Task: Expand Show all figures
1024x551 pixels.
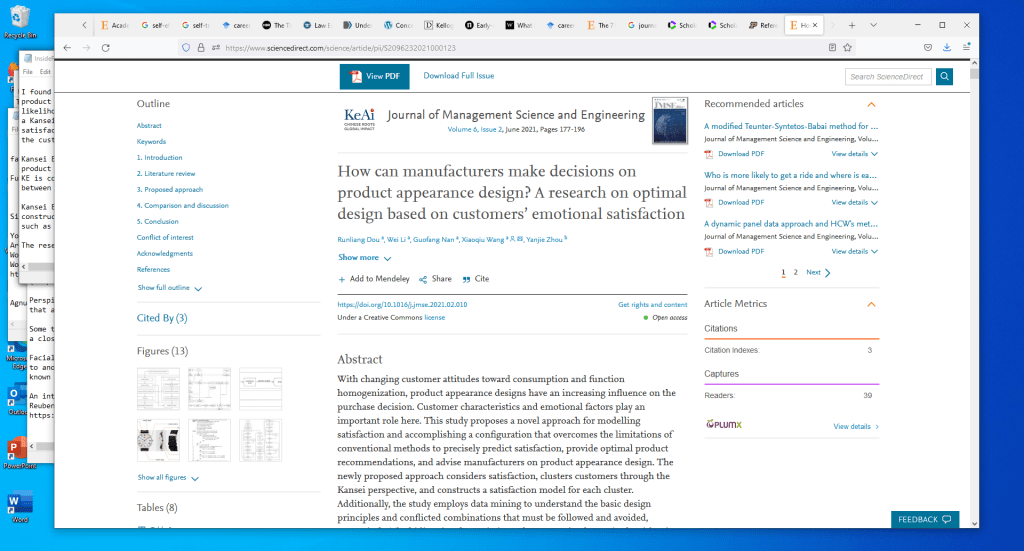Action: point(168,478)
